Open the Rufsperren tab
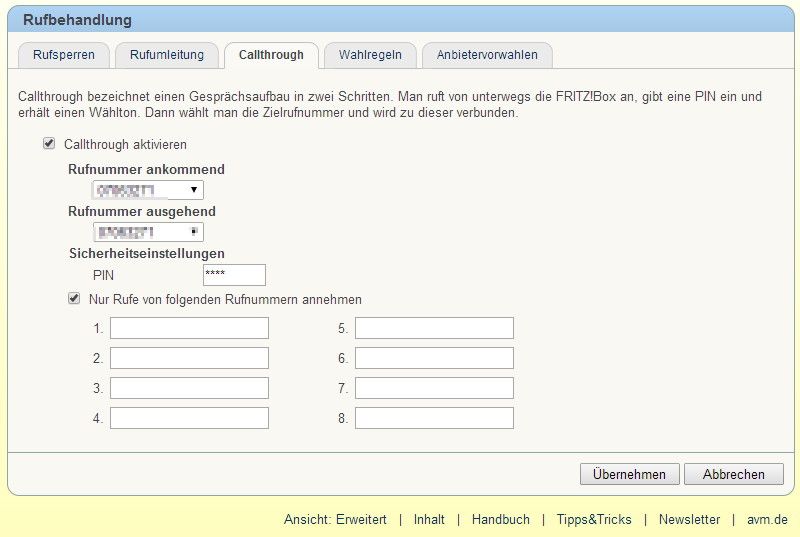The image size is (800, 537). (x=64, y=55)
